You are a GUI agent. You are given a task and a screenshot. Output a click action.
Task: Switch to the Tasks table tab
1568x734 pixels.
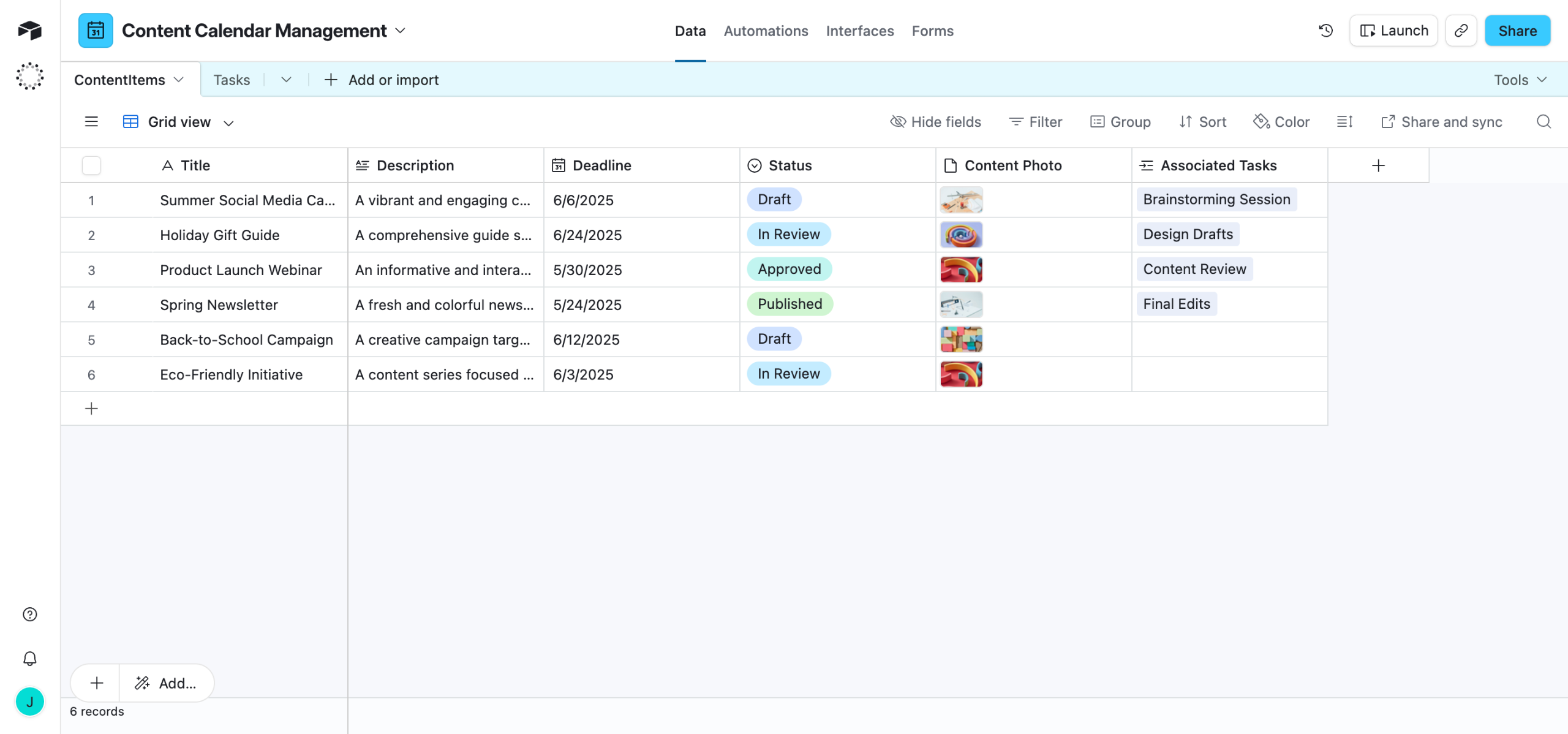coord(232,80)
